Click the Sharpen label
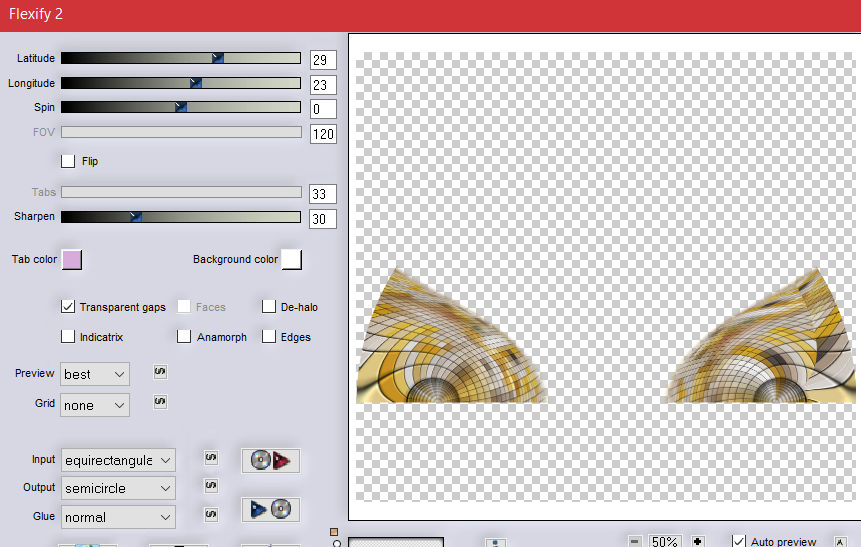861x547 pixels. click(x=35, y=216)
